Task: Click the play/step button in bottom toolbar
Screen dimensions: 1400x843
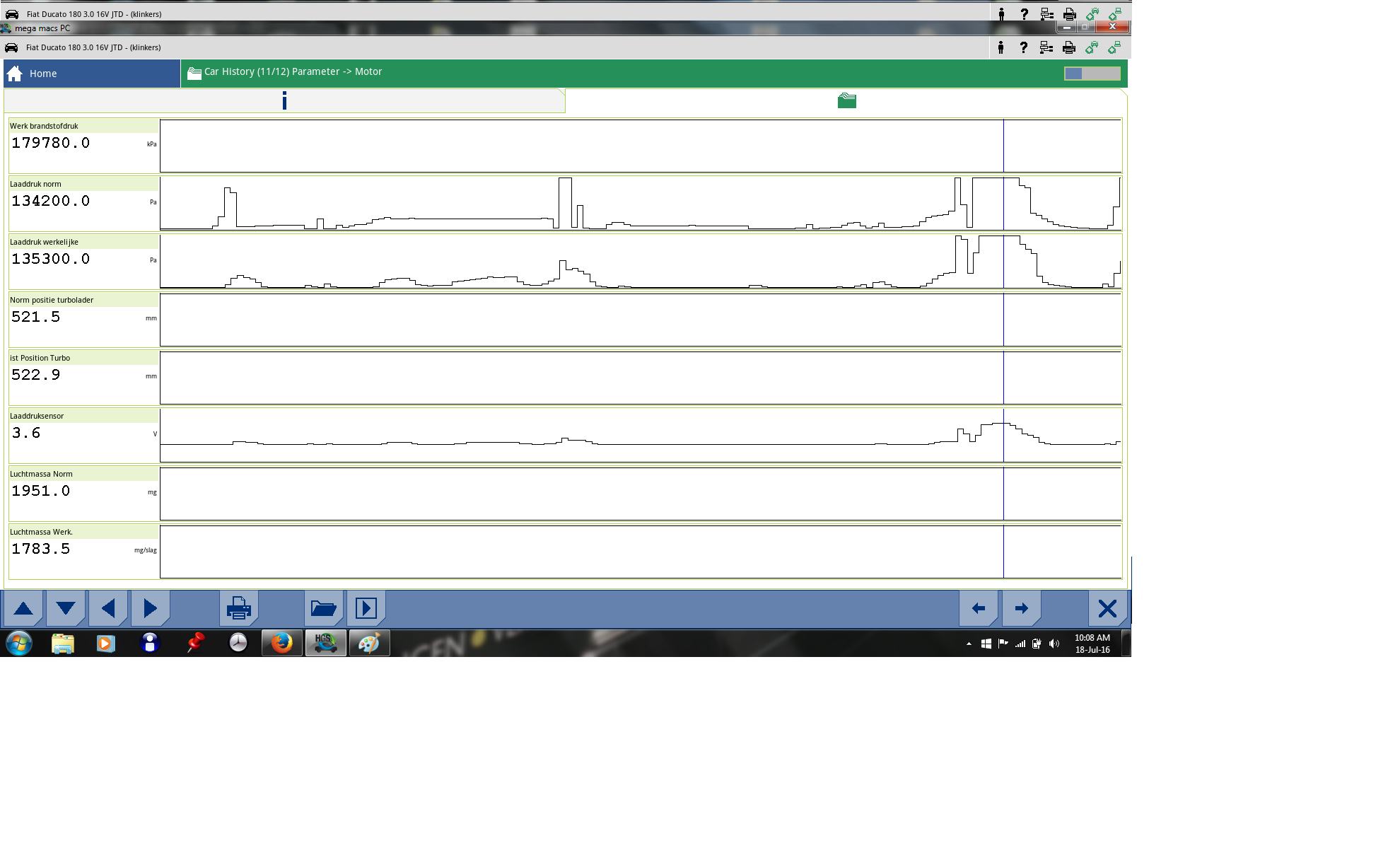Action: click(366, 608)
